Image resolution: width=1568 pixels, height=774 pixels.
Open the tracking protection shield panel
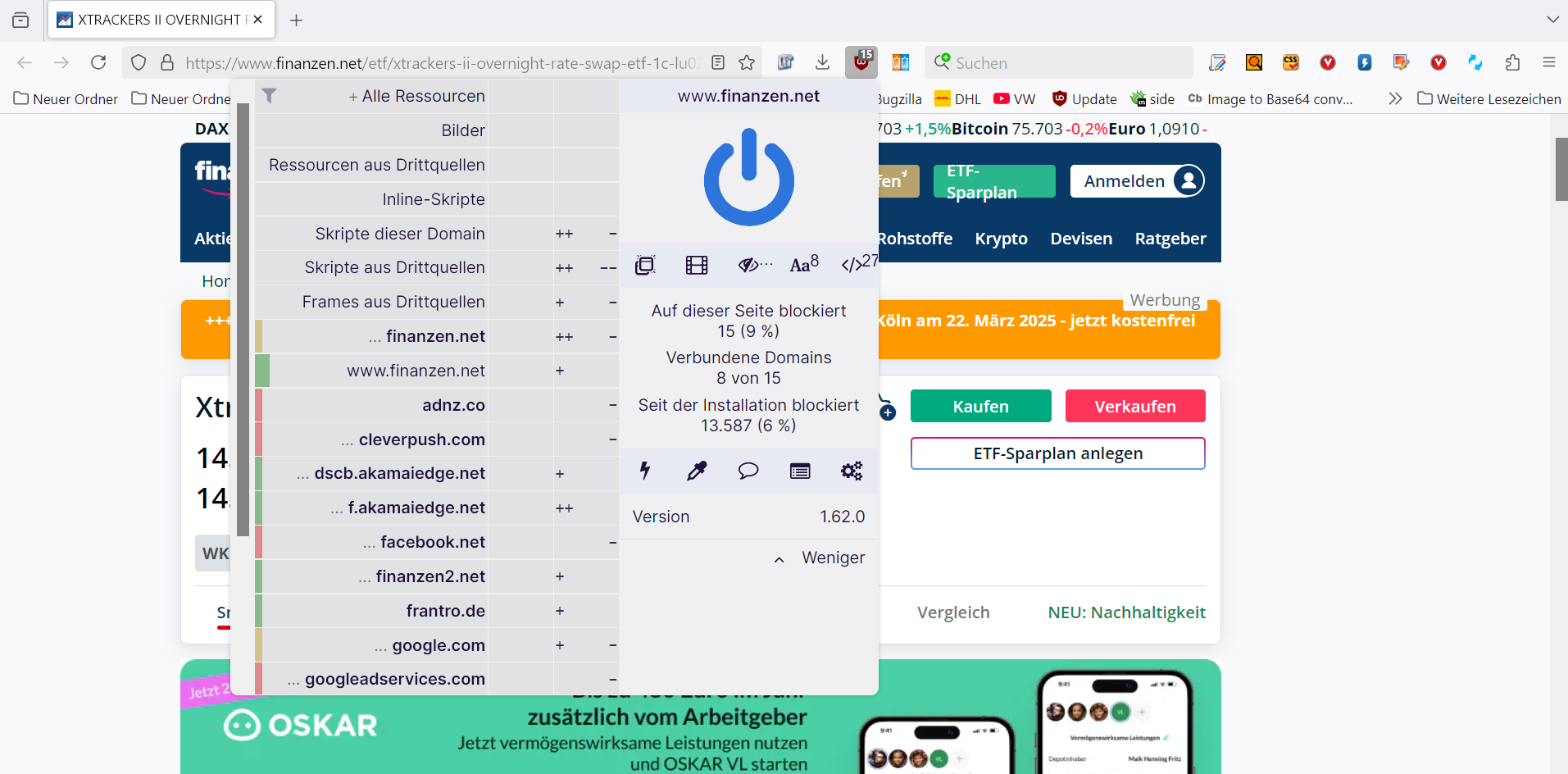click(x=139, y=62)
